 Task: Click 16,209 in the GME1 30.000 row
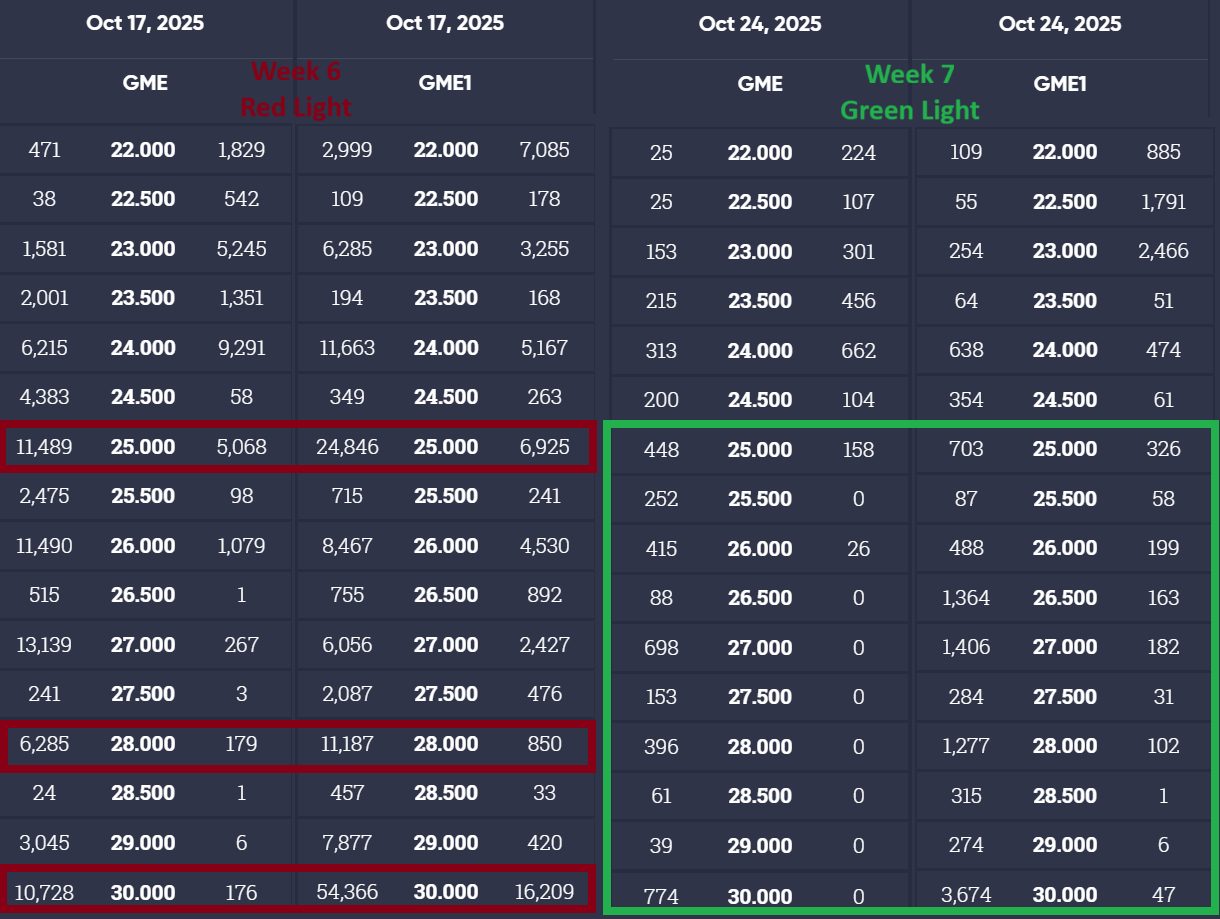pos(545,892)
